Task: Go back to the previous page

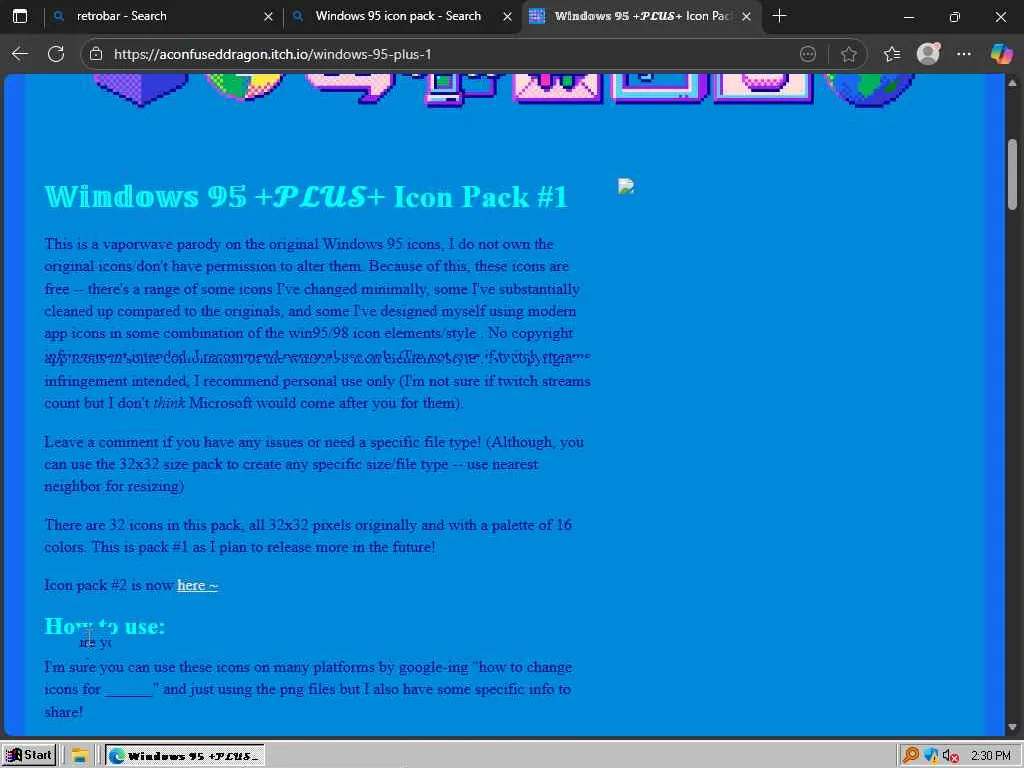Action: [20, 54]
